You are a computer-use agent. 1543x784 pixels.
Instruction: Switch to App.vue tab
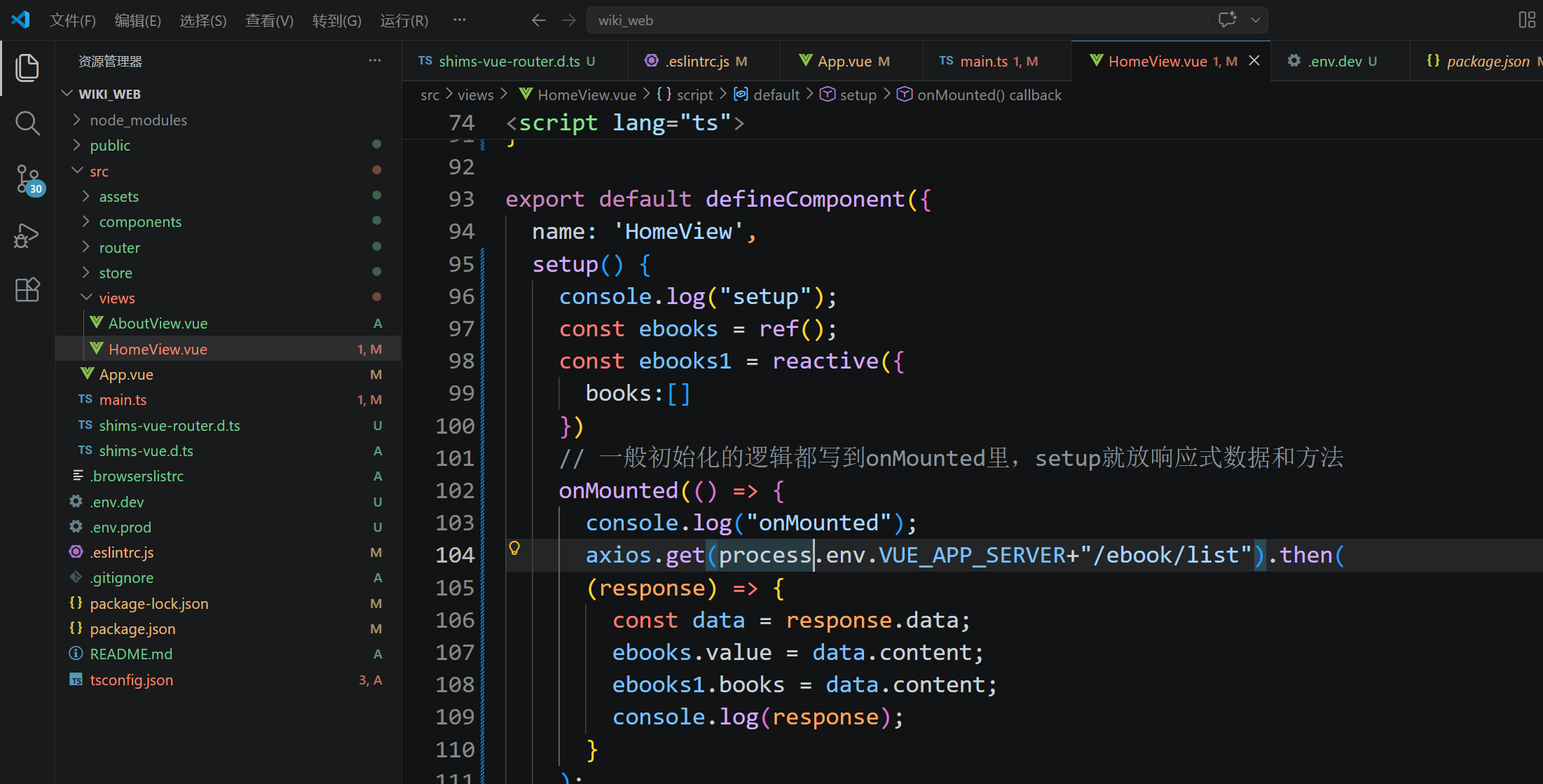point(851,61)
